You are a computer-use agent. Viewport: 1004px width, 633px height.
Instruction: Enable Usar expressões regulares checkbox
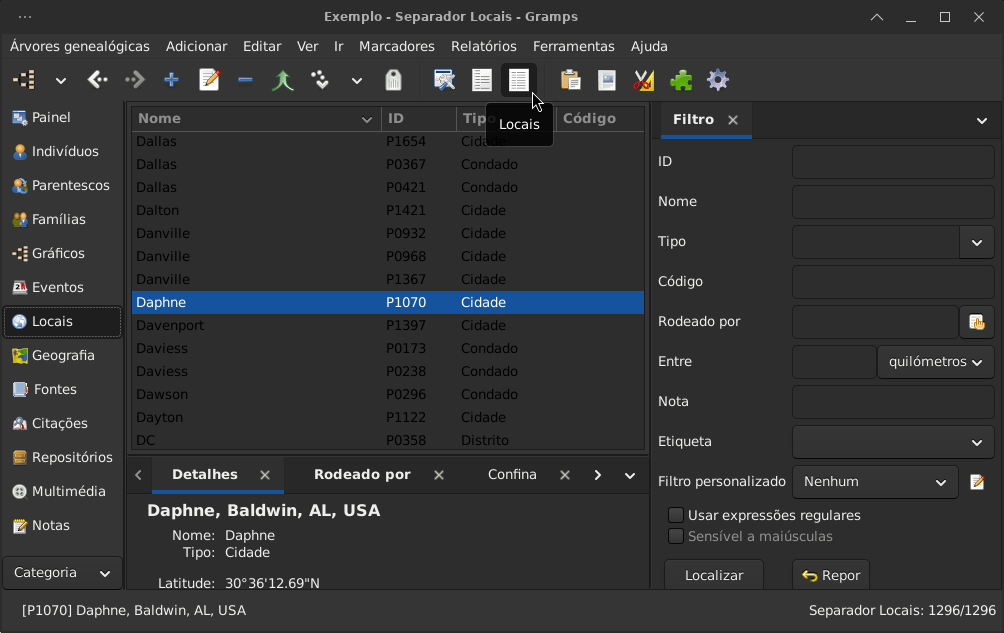click(676, 515)
